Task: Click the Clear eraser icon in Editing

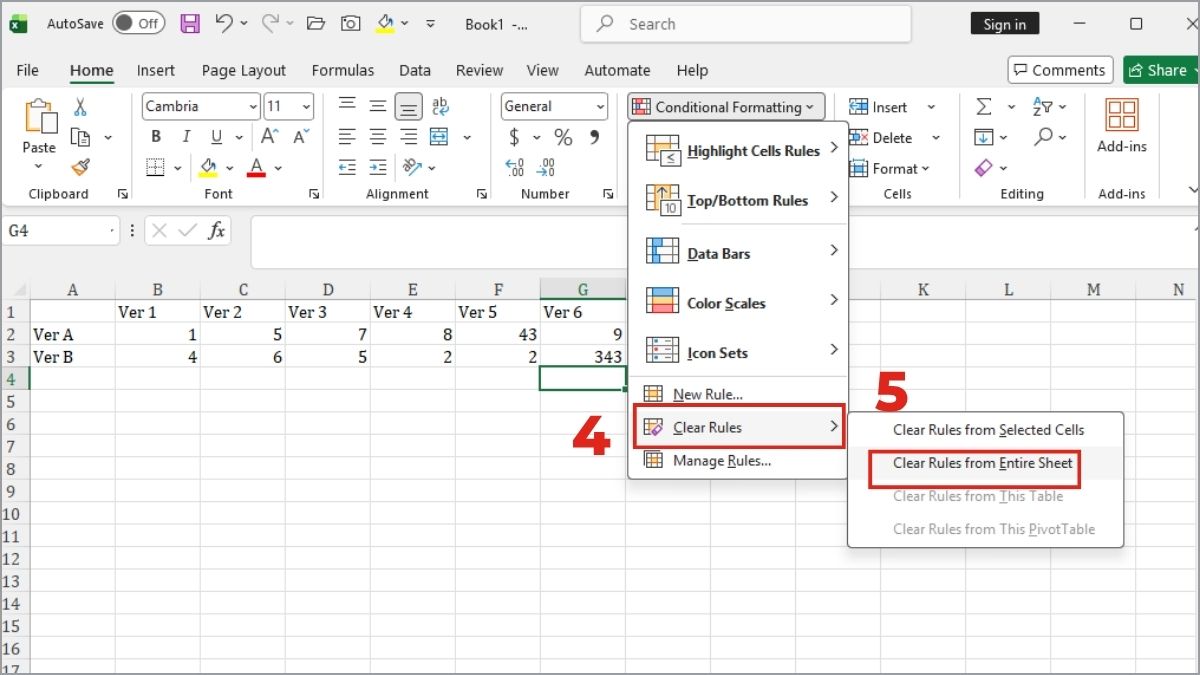Action: click(984, 167)
